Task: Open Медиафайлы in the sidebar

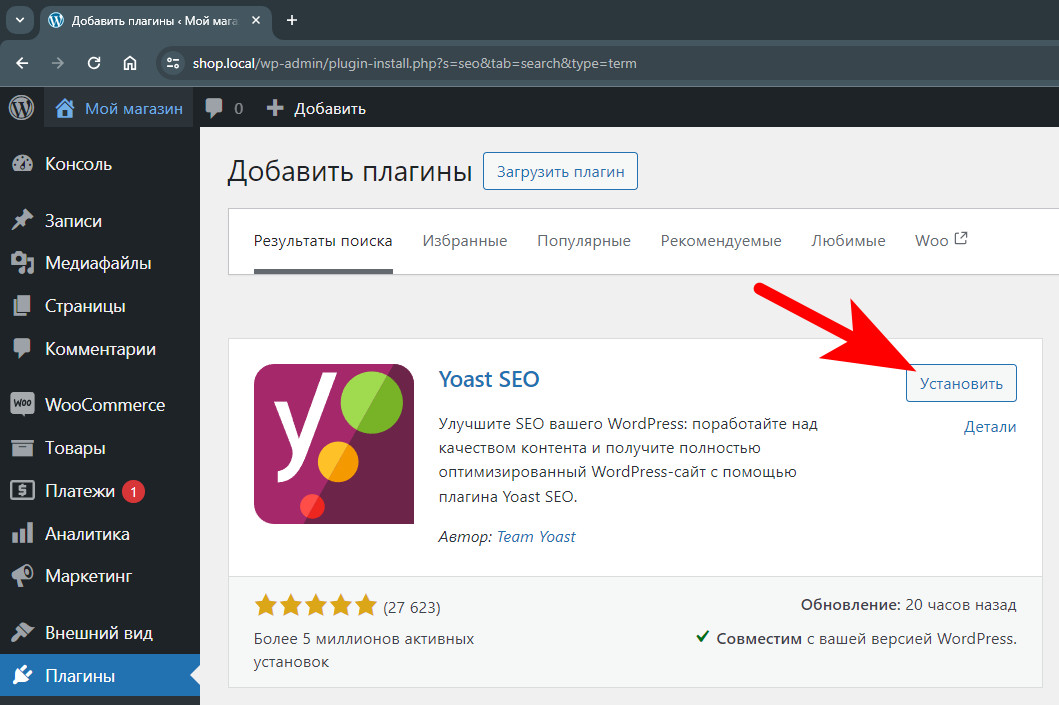Action: pyautogui.click(x=100, y=263)
